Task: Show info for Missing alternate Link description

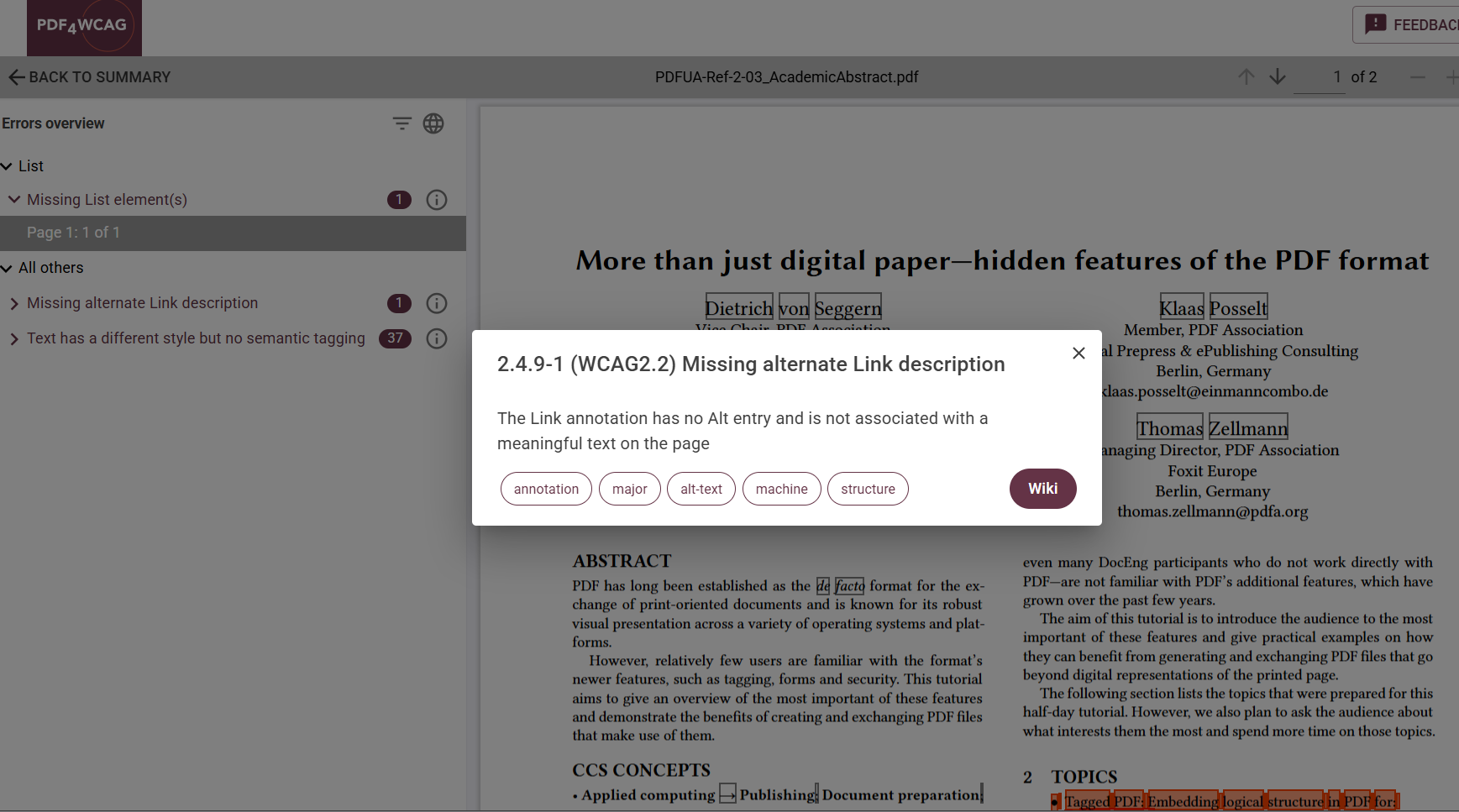Action: pyautogui.click(x=437, y=303)
